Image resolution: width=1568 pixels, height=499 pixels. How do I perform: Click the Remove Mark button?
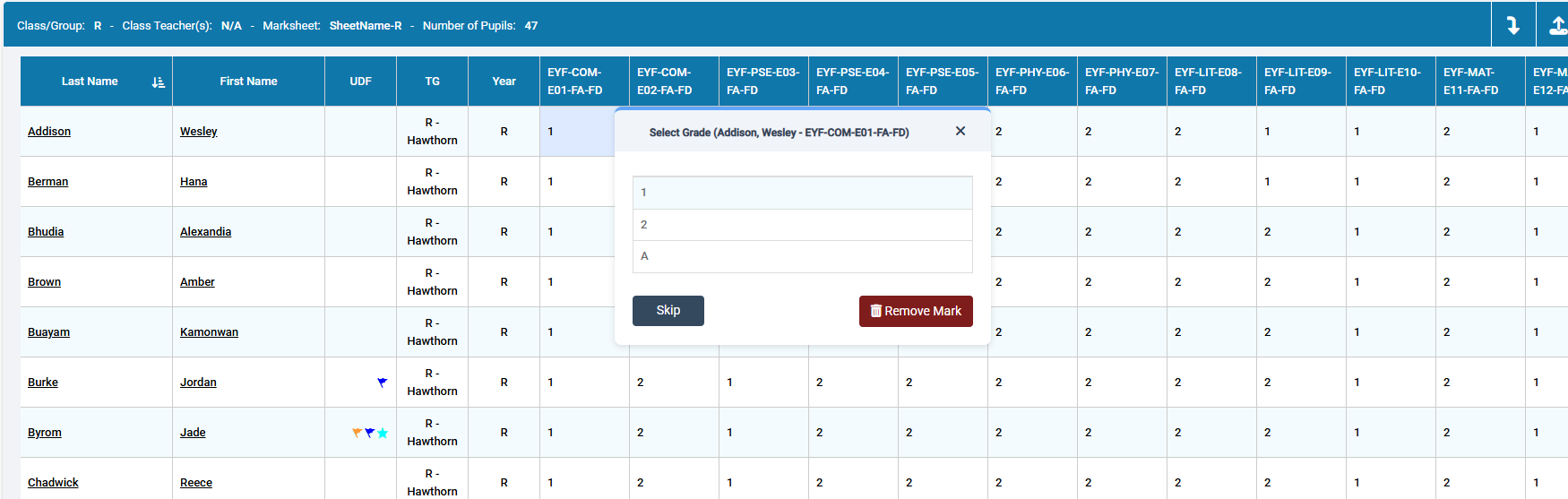coord(915,311)
